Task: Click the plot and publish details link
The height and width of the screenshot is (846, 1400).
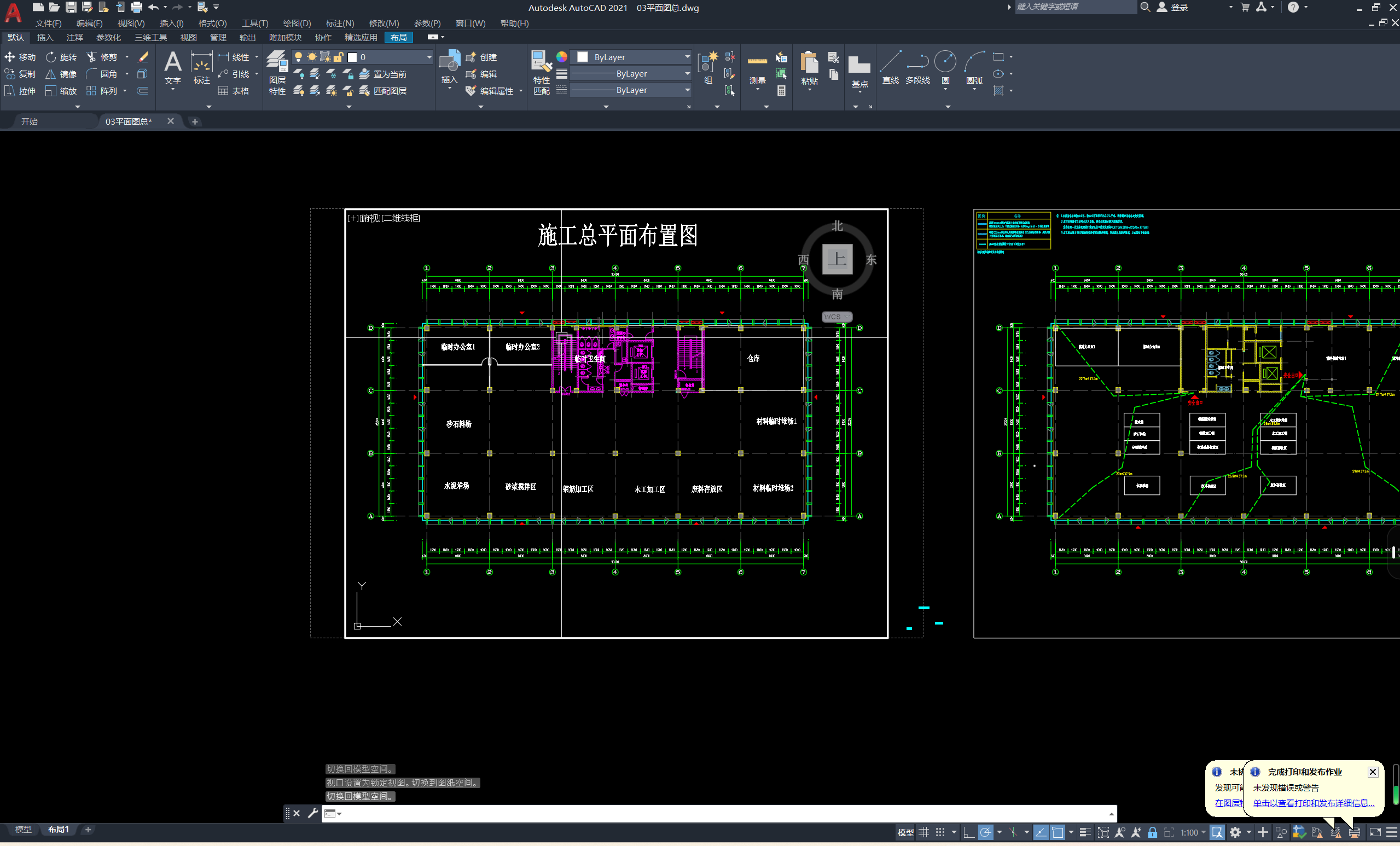Action: 1313,803
